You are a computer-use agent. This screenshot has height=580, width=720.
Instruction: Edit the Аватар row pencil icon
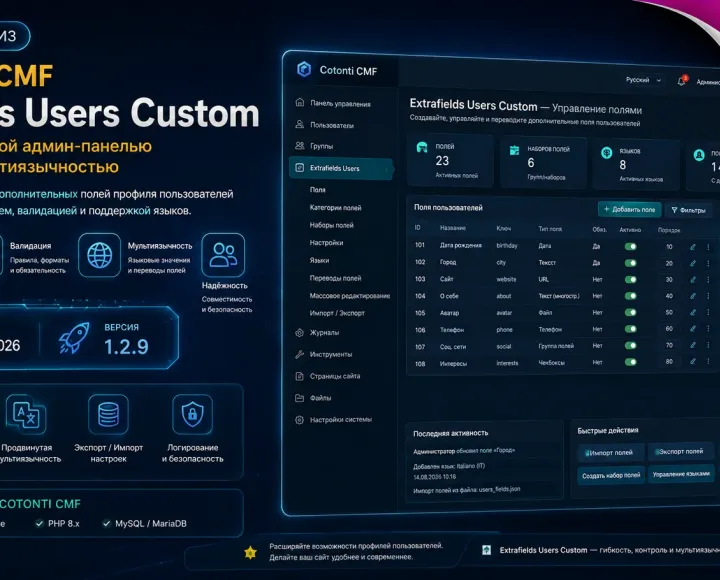[x=692, y=312]
